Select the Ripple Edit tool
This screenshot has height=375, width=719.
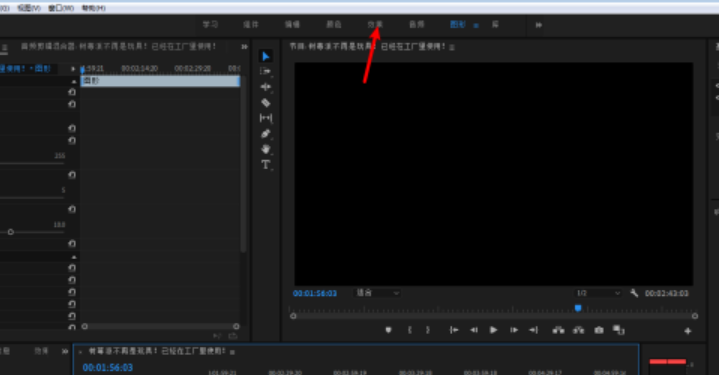(265, 87)
